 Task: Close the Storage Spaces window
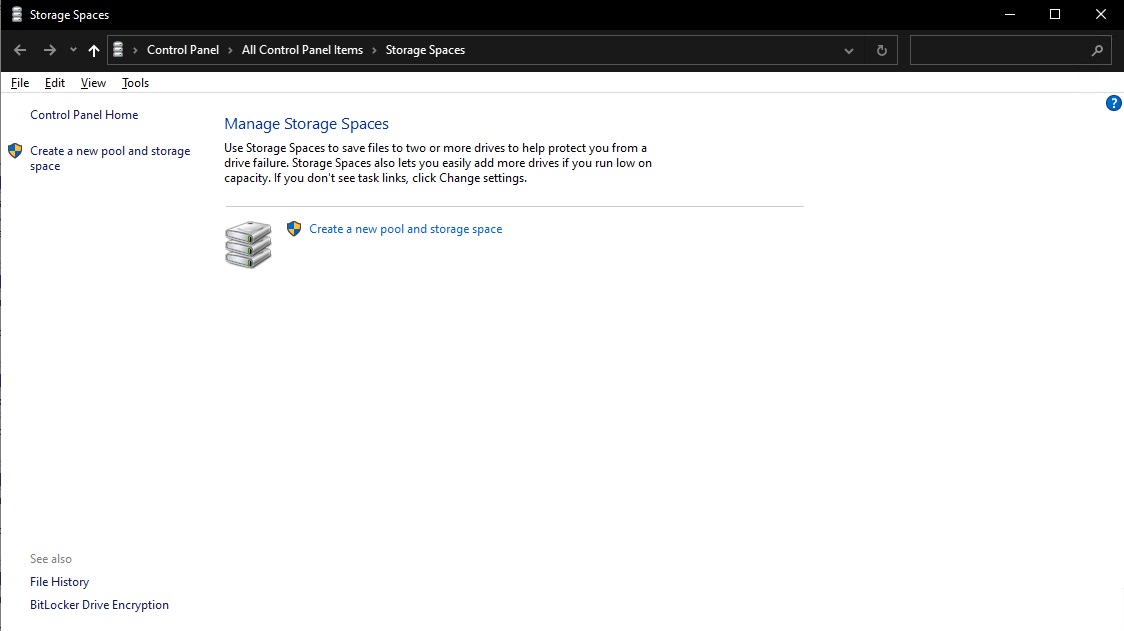point(1101,14)
